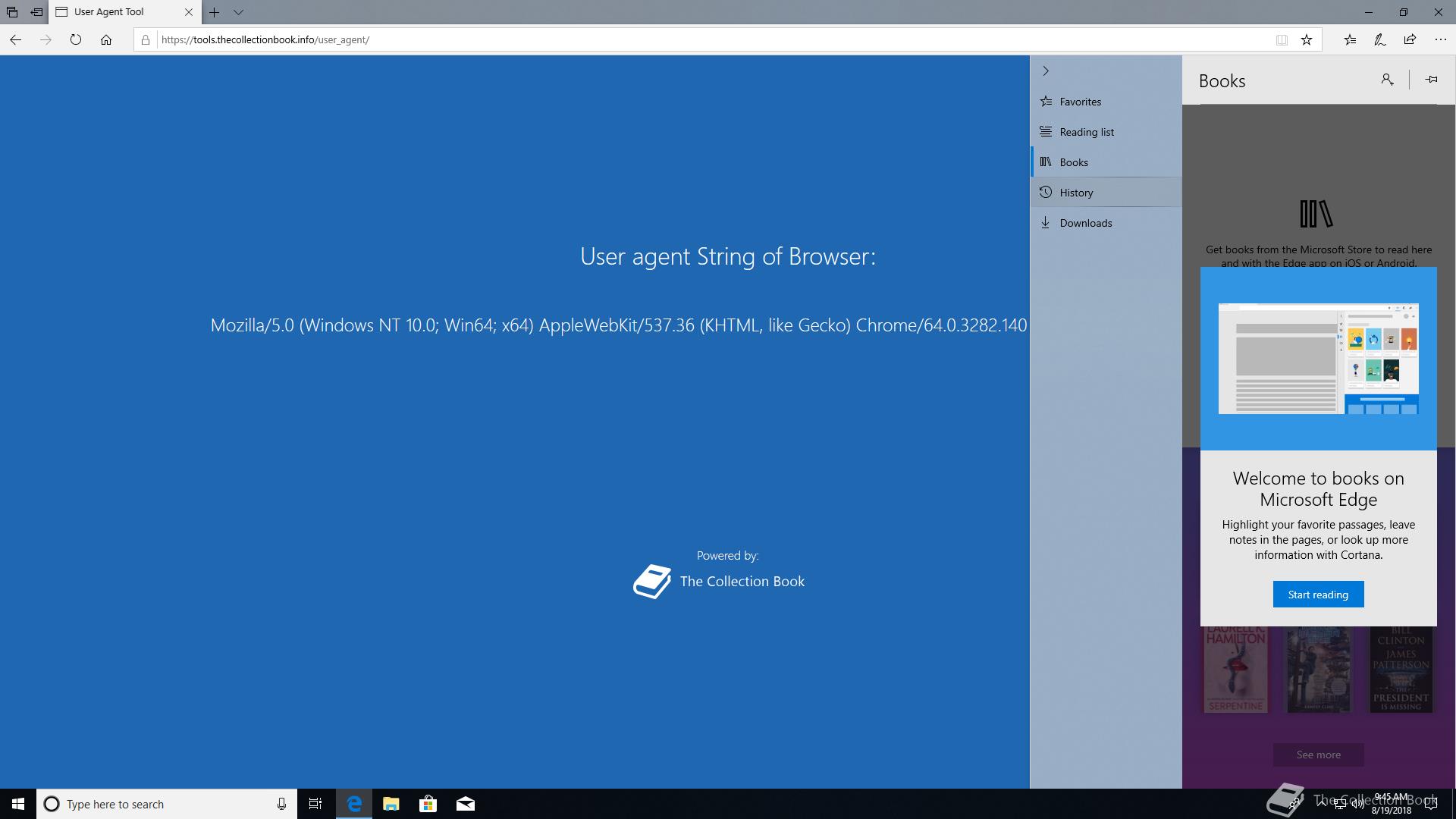Click the Cortana circle icon

(52, 804)
